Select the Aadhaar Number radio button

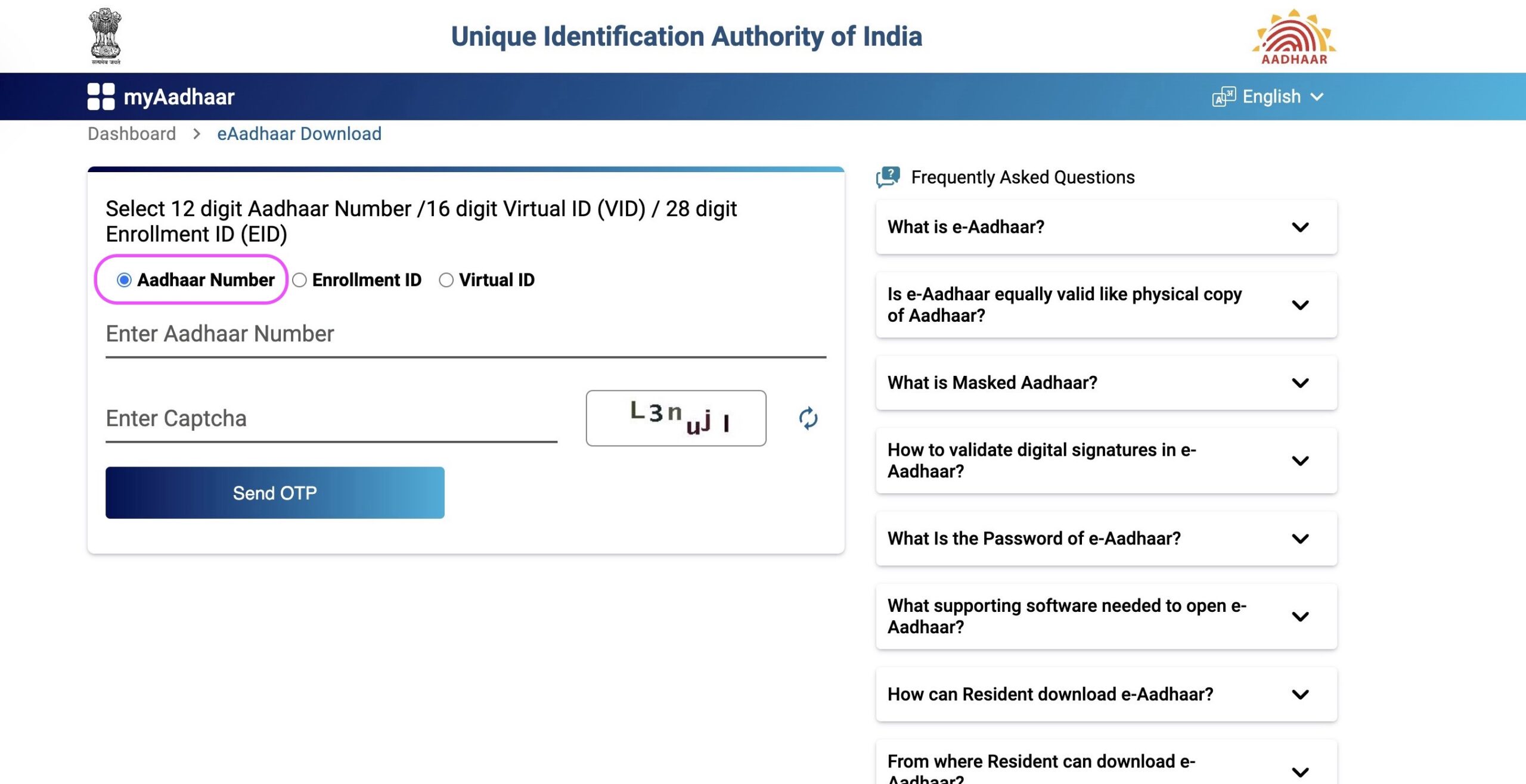(x=123, y=280)
